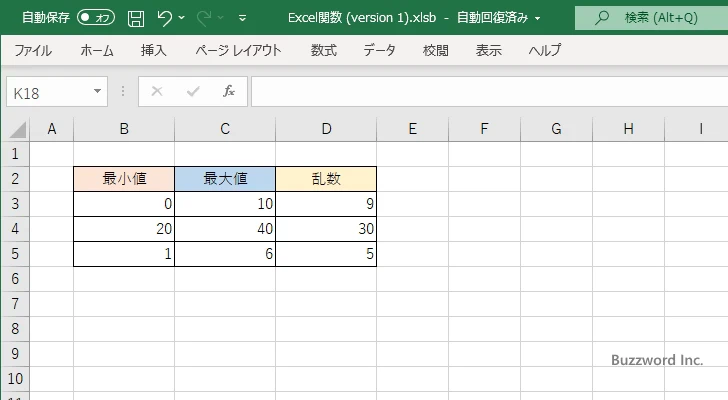This screenshot has width=728, height=400.
Task: Select row 9 header
Action: point(15,354)
